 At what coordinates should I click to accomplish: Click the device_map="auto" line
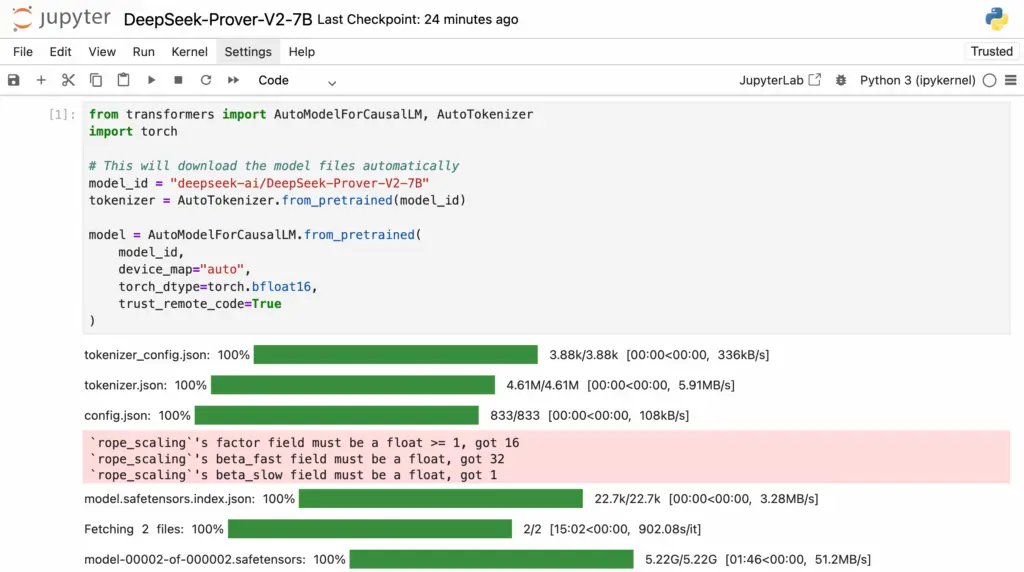click(x=184, y=269)
